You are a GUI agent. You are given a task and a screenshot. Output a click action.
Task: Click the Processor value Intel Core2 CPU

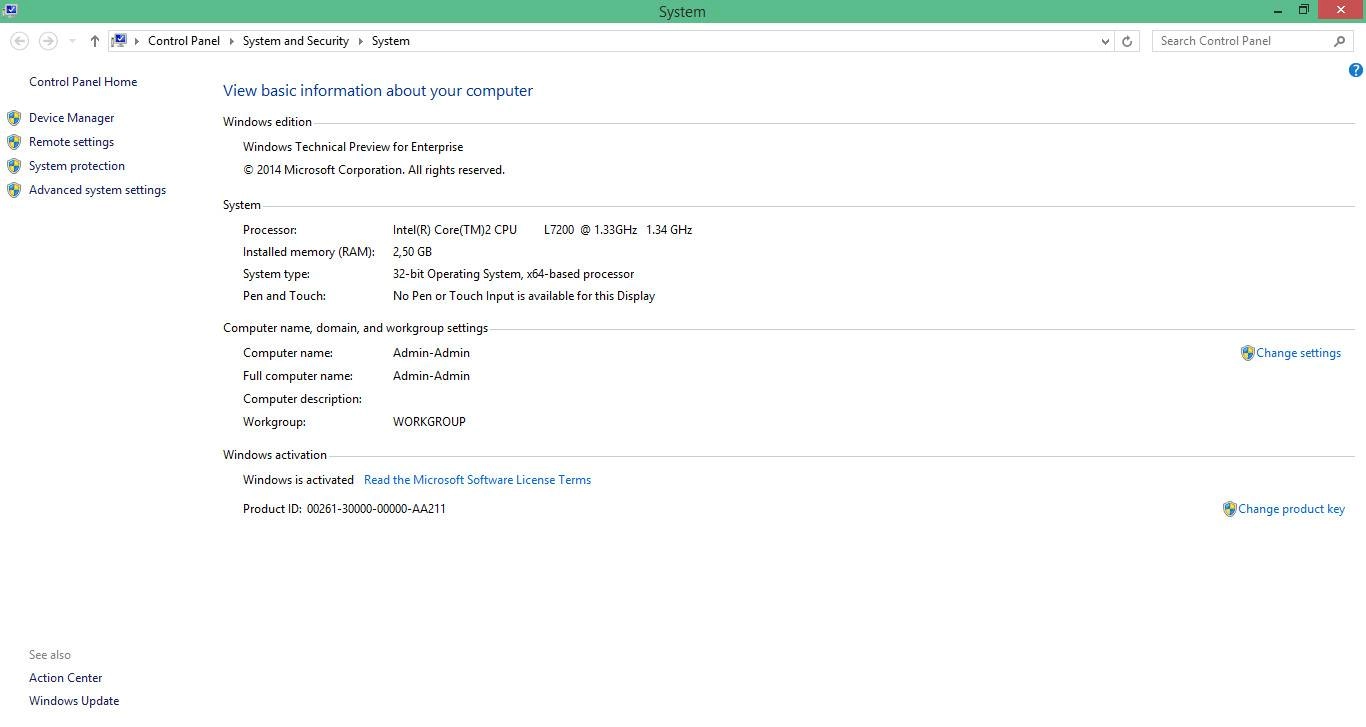click(x=542, y=230)
